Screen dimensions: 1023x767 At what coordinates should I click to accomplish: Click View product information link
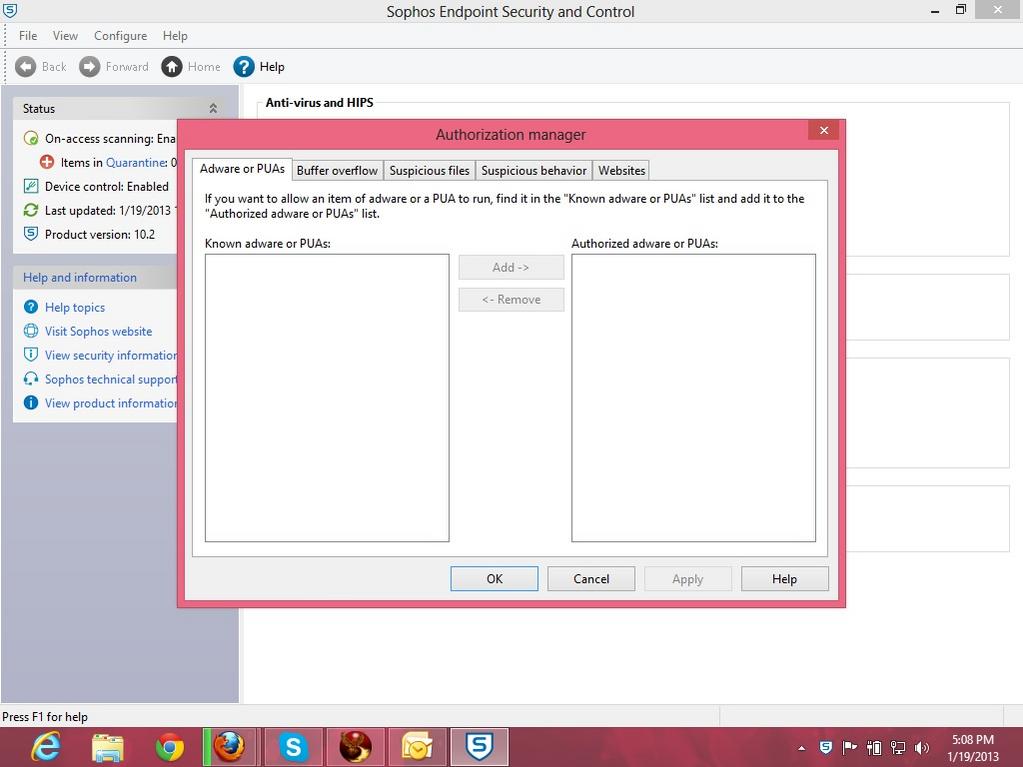pos(111,403)
